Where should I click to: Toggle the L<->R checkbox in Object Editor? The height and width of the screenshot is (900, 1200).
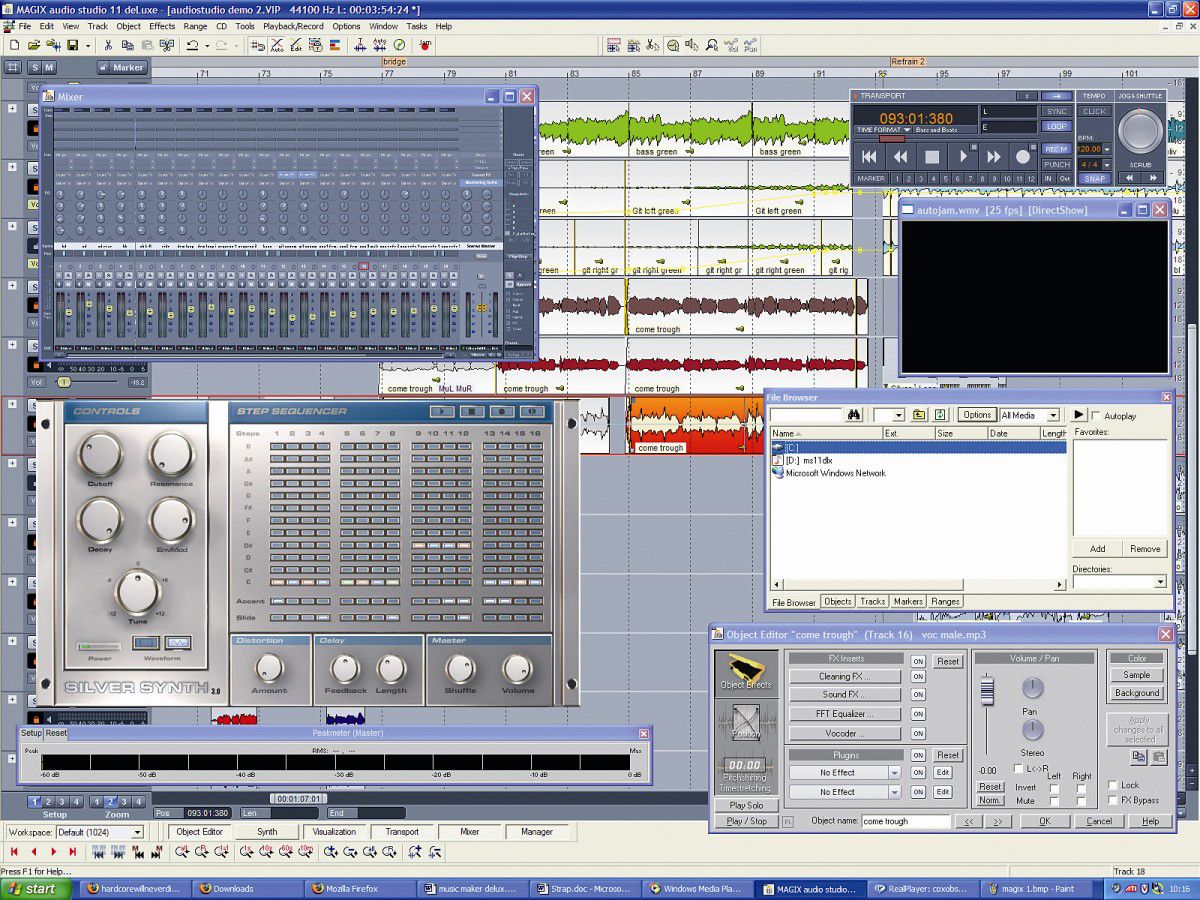tap(1018, 768)
